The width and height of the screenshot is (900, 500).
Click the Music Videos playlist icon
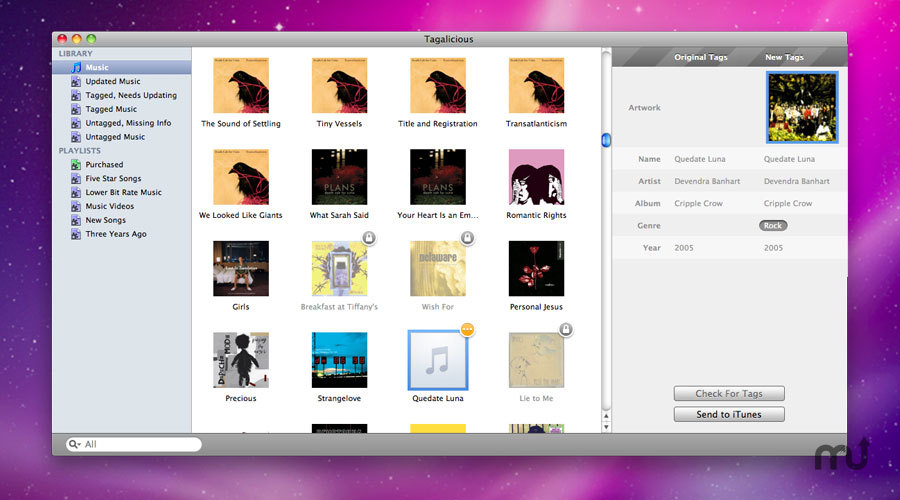click(76, 206)
